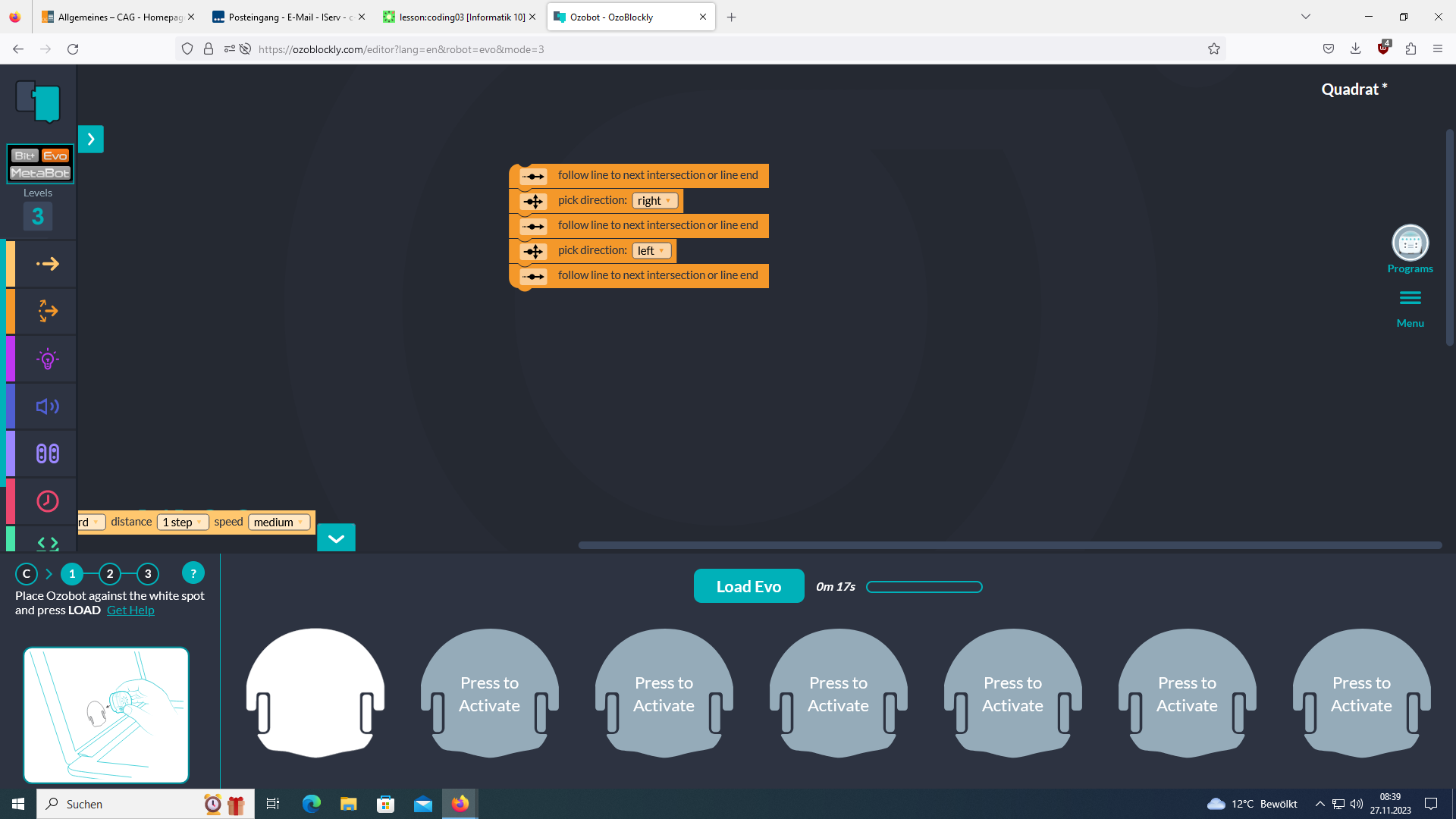Image resolution: width=1456 pixels, height=819 pixels.
Task: Open the Sounds speaker category
Action: pos(47,406)
